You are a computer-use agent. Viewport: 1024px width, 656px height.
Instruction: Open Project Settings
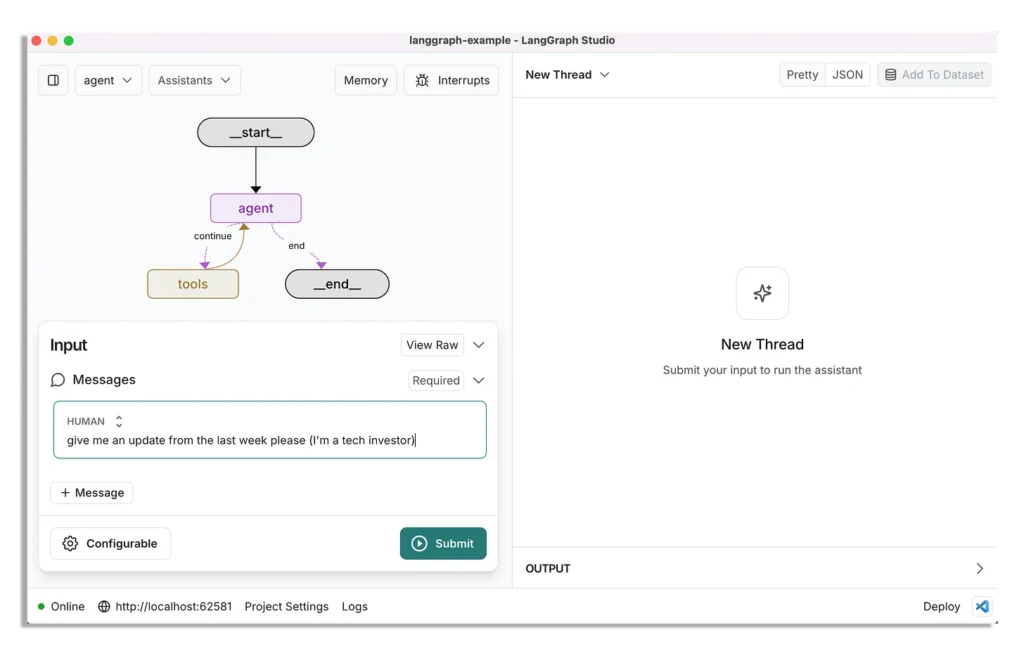[x=287, y=606]
